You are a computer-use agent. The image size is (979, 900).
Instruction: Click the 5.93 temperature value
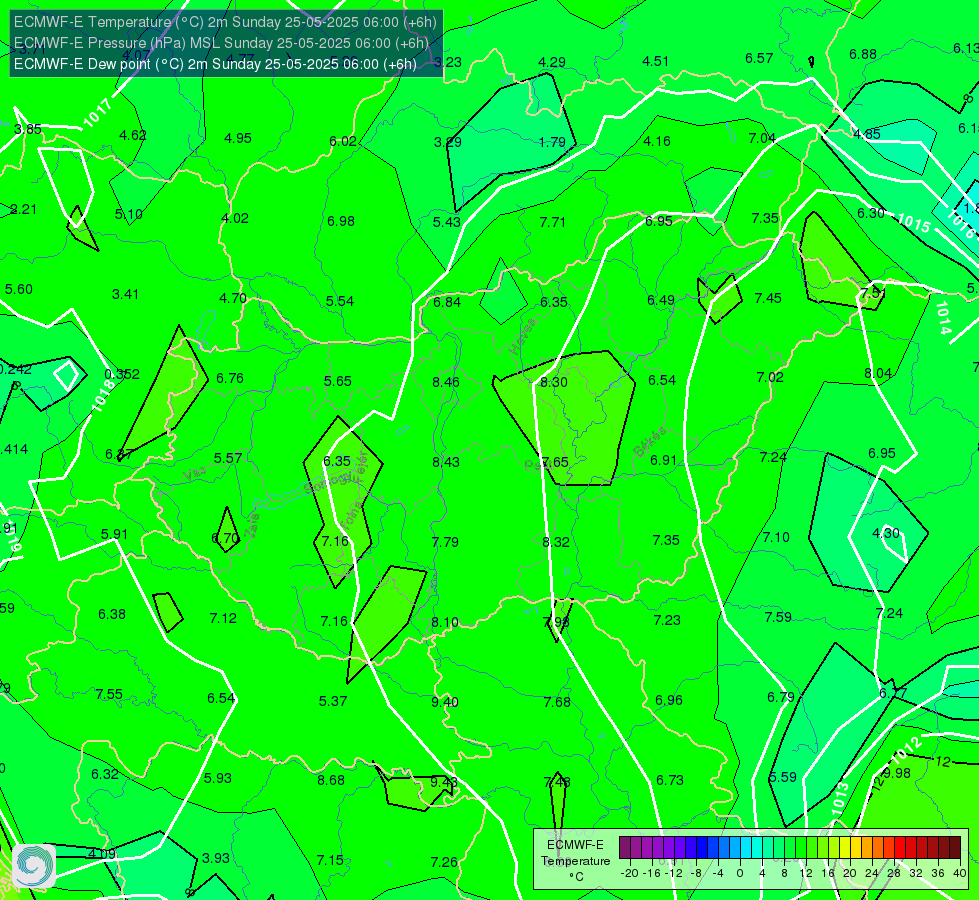tap(218, 778)
